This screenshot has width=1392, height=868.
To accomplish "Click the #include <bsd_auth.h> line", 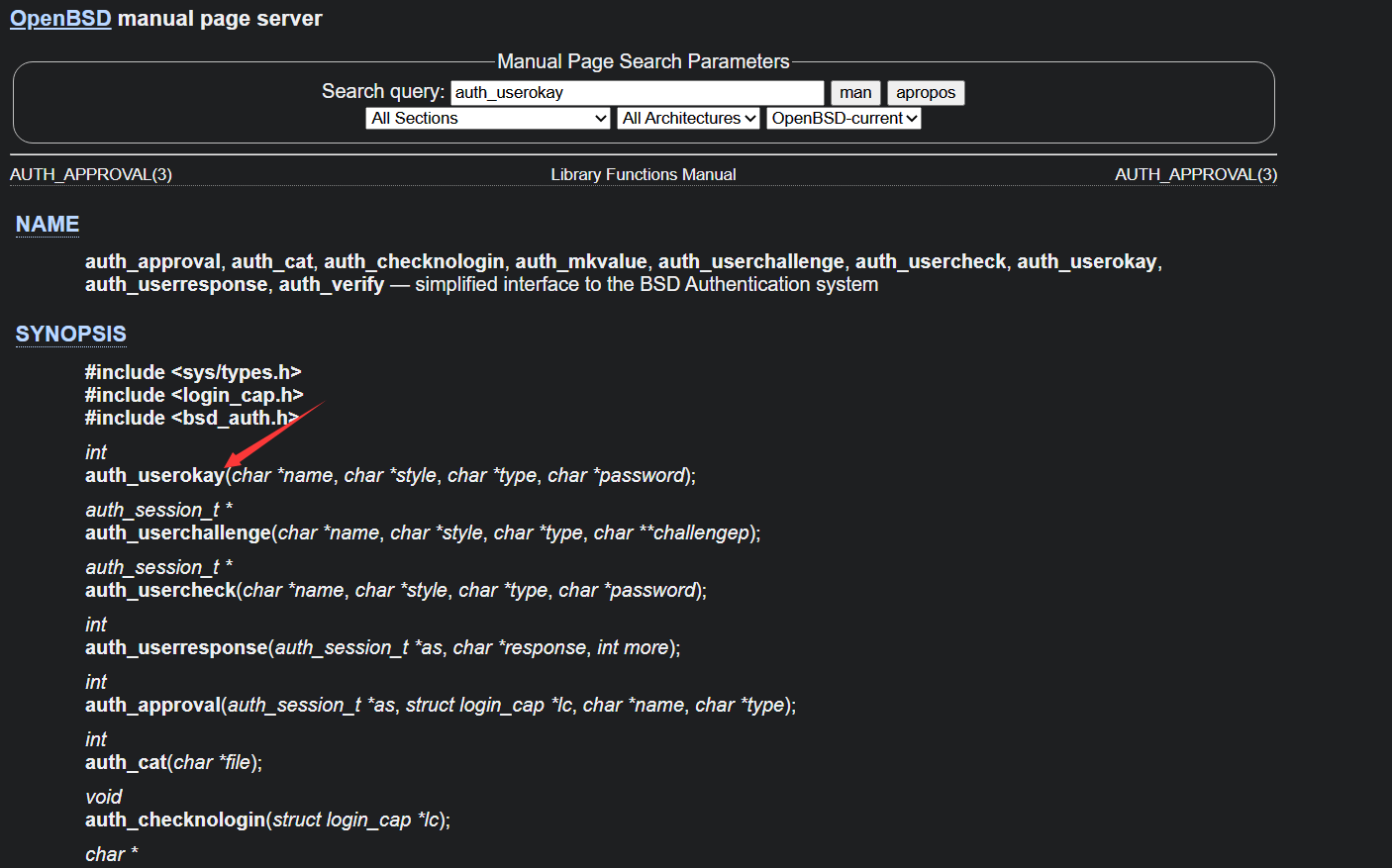I will pos(192,419).
